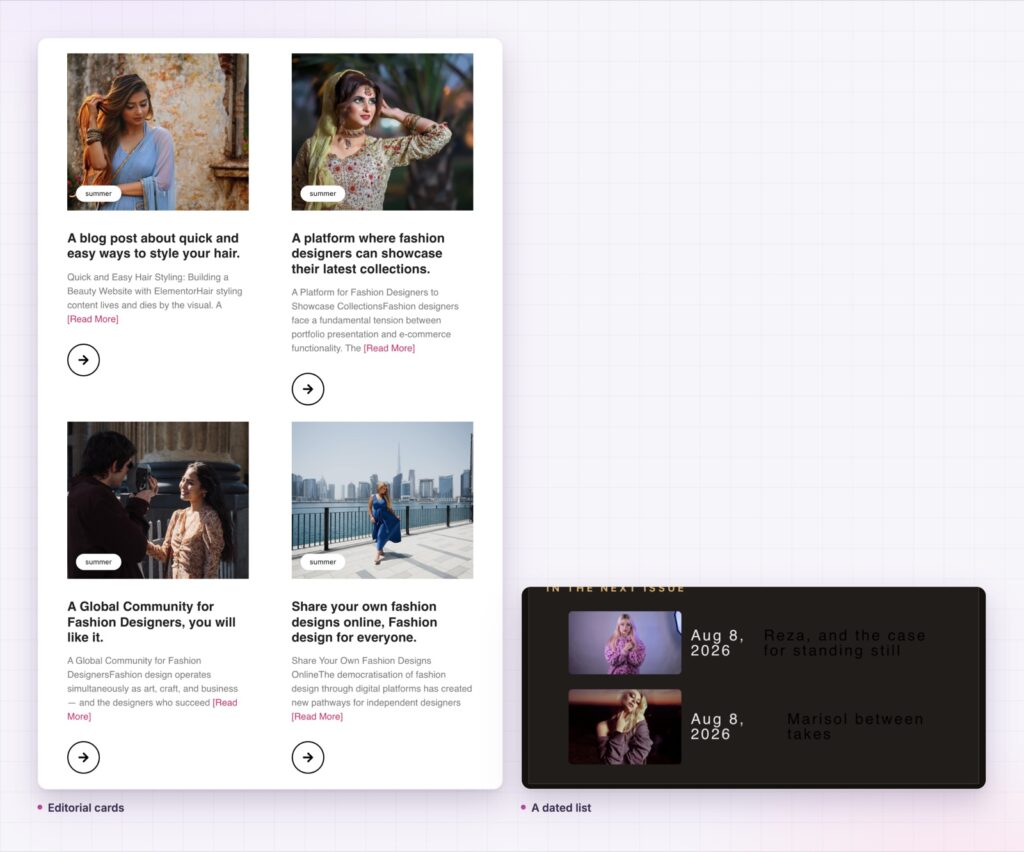1024x852 pixels.
Task: Open the Read More link in the Share your own designs post
Action: pyautogui.click(x=317, y=716)
